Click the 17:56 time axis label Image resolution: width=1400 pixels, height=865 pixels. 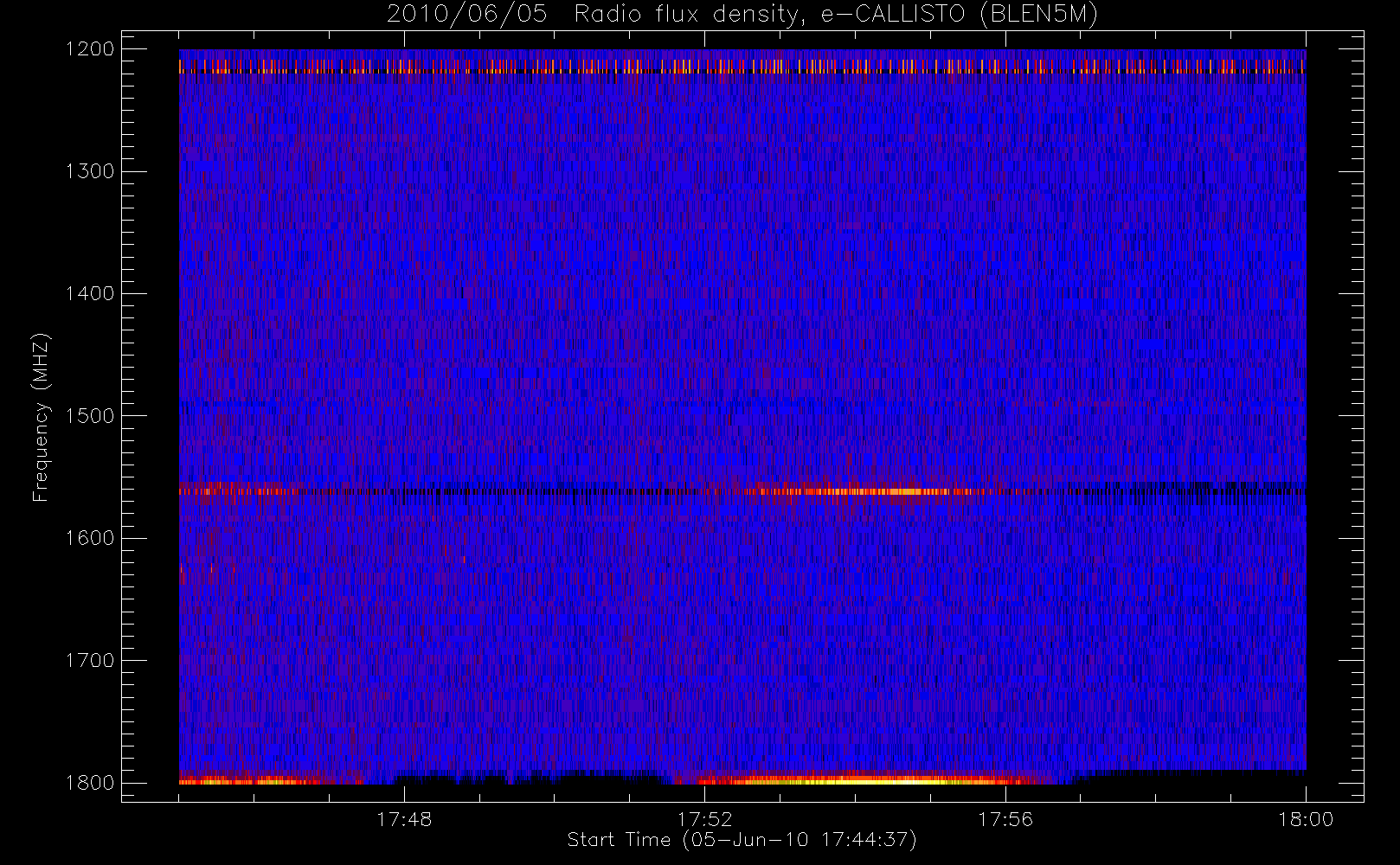pyautogui.click(x=1005, y=819)
